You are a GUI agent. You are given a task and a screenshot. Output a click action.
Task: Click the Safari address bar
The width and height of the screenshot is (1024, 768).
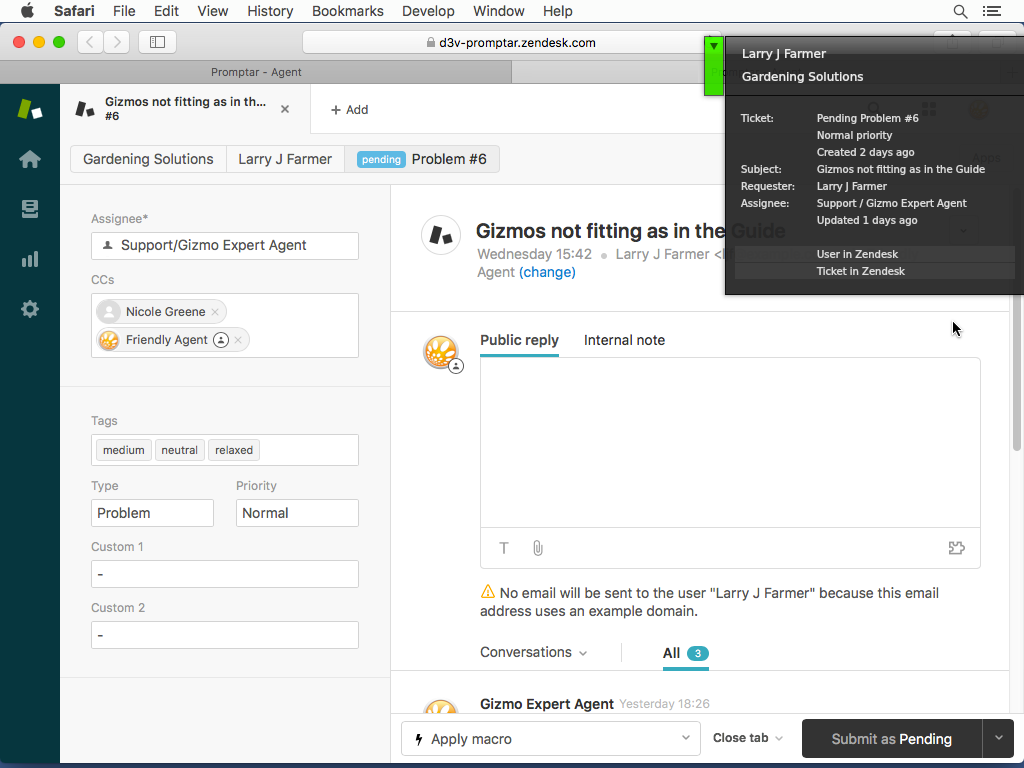(x=511, y=42)
